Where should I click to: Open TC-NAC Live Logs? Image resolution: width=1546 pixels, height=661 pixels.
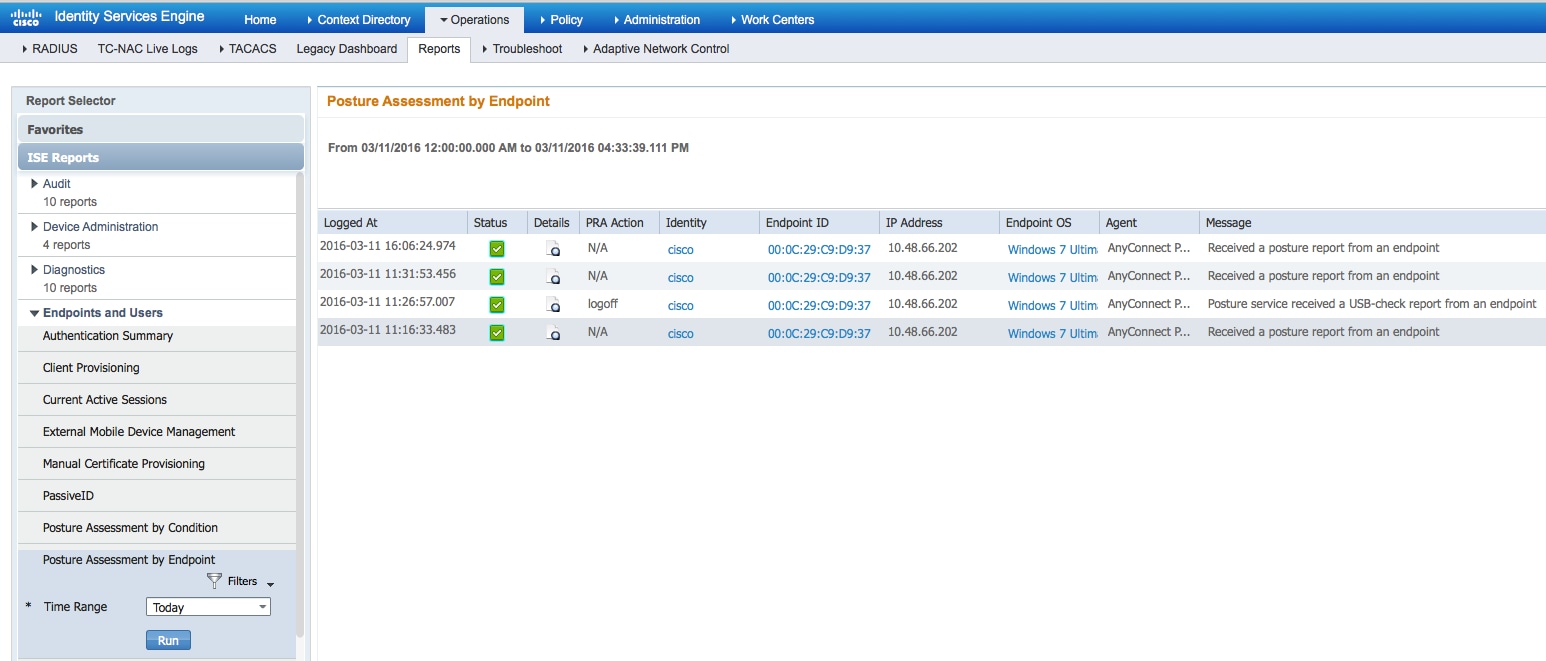tap(147, 48)
